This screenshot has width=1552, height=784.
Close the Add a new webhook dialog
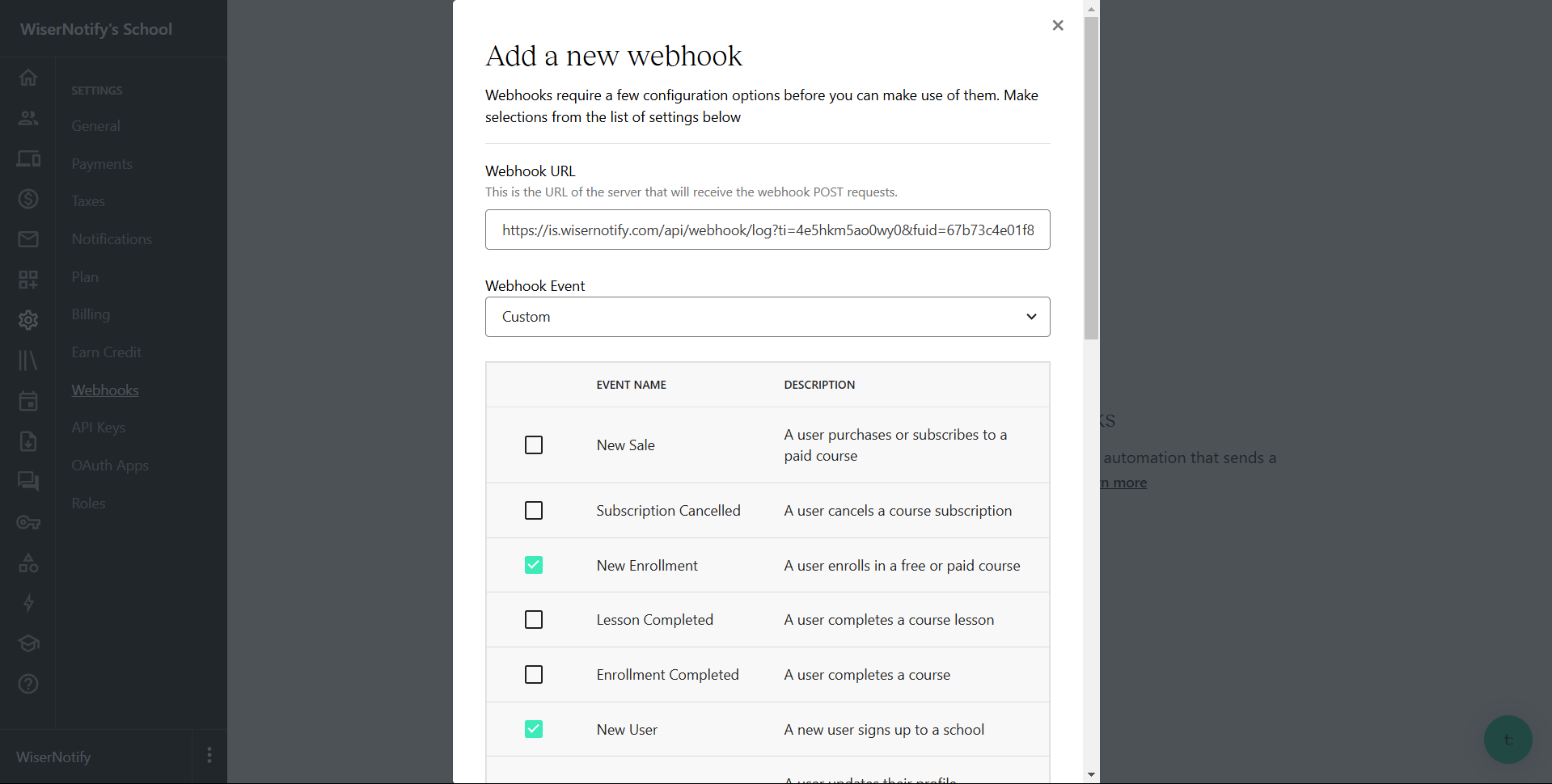[1058, 25]
